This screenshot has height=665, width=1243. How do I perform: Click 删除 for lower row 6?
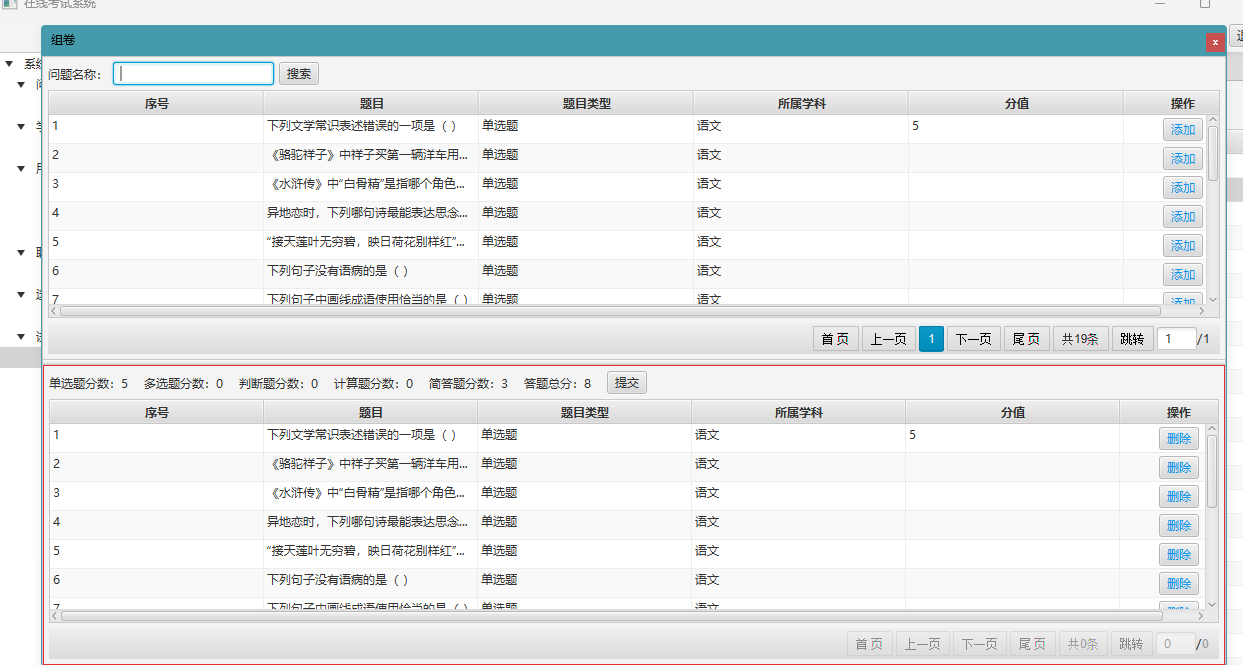(1178, 584)
